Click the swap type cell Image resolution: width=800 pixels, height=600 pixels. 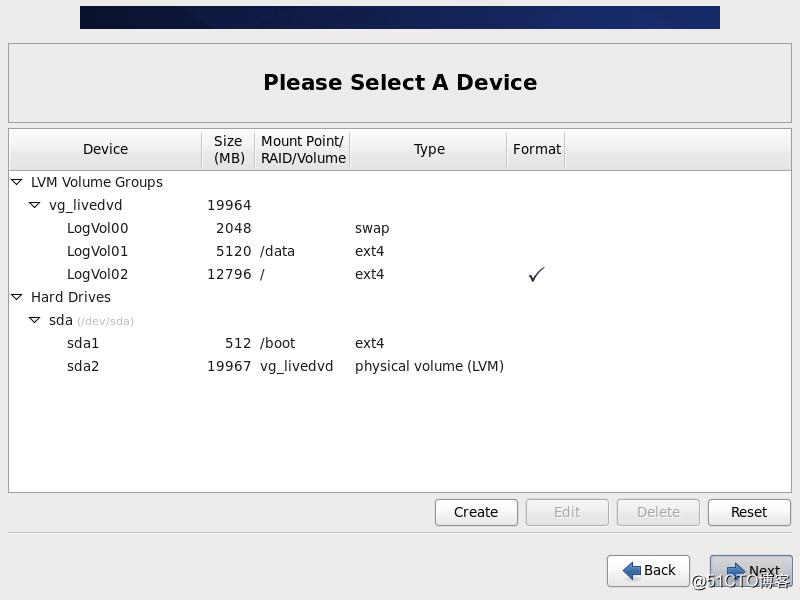point(372,229)
